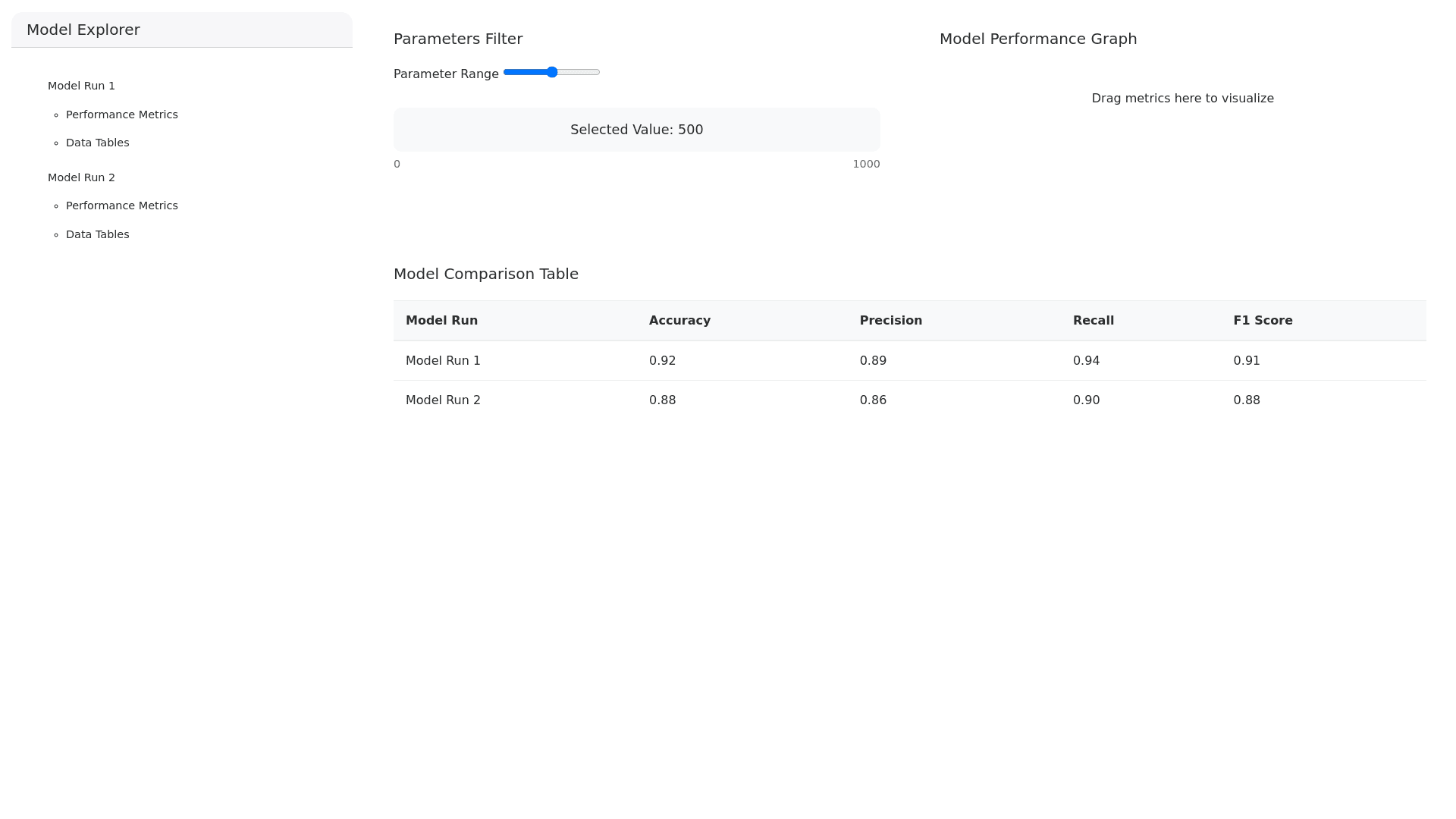Click the Selected Value 500 display box

coord(636,130)
